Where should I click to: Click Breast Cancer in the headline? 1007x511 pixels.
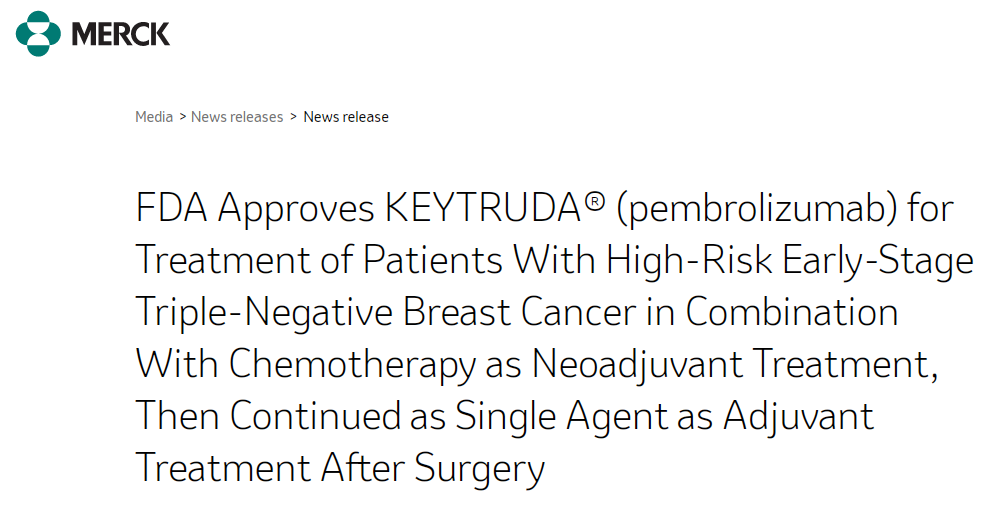point(520,313)
